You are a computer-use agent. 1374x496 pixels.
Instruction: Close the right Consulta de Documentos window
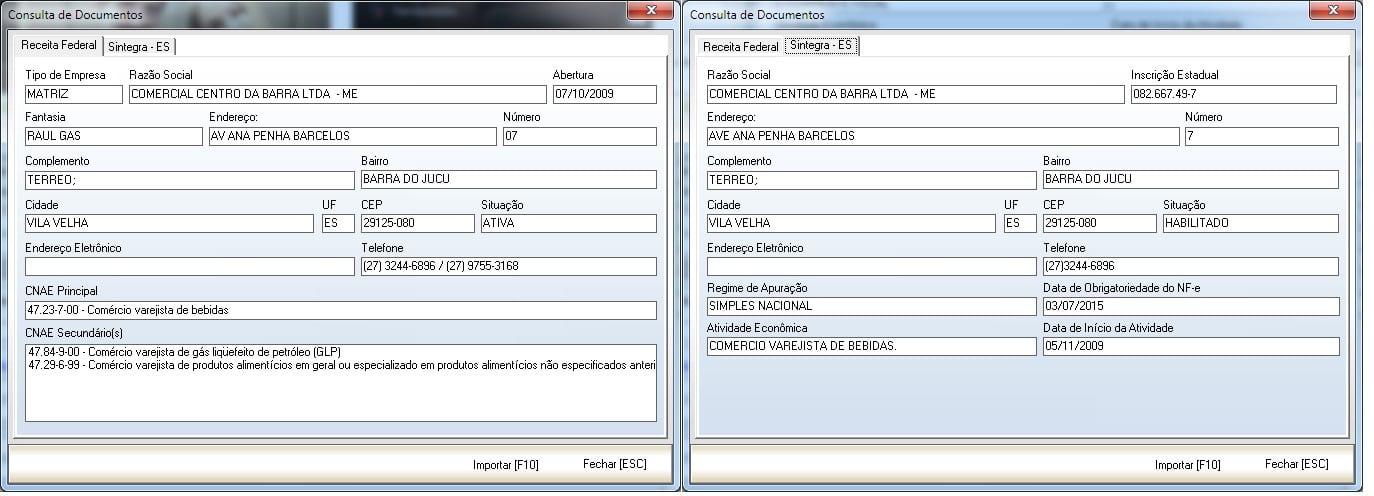[x=1334, y=9]
